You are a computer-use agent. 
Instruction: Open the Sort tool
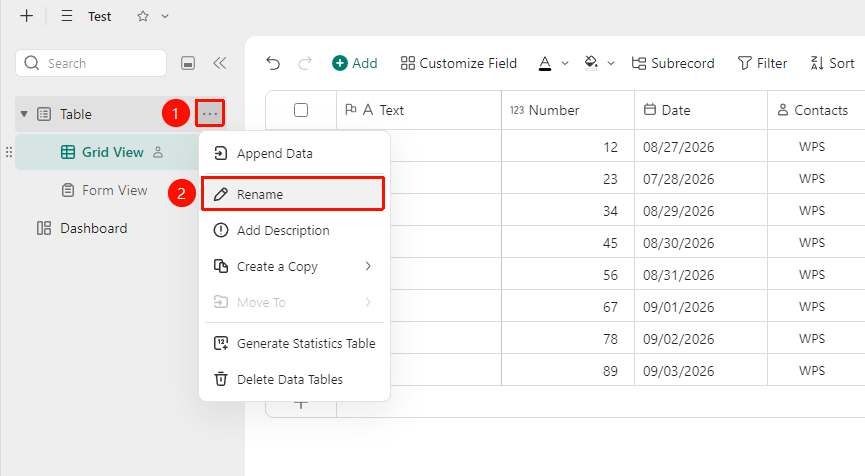click(x=832, y=63)
